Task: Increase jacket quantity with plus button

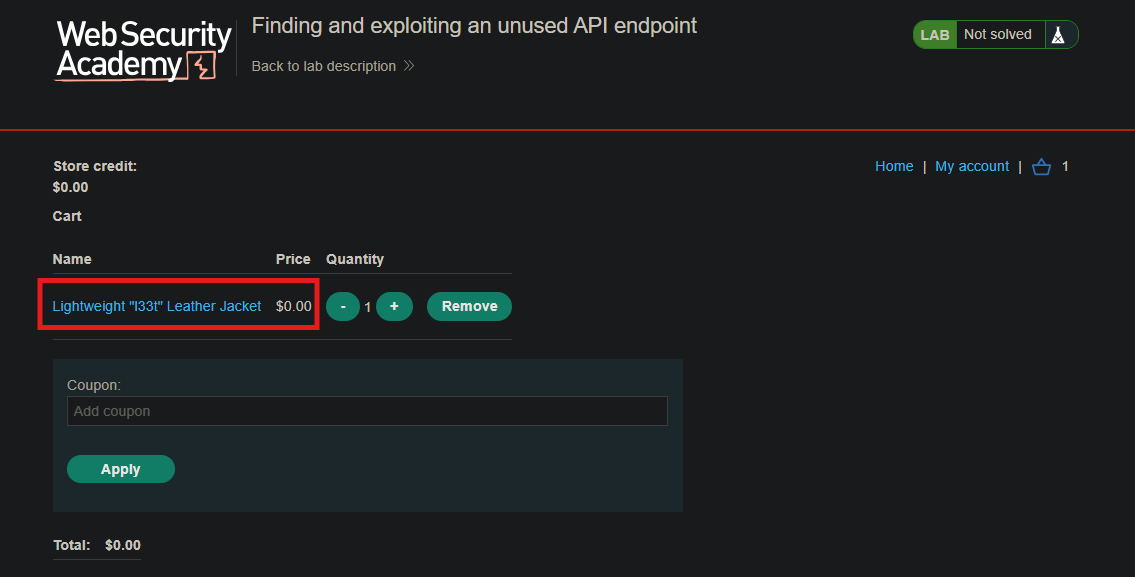Action: (394, 306)
